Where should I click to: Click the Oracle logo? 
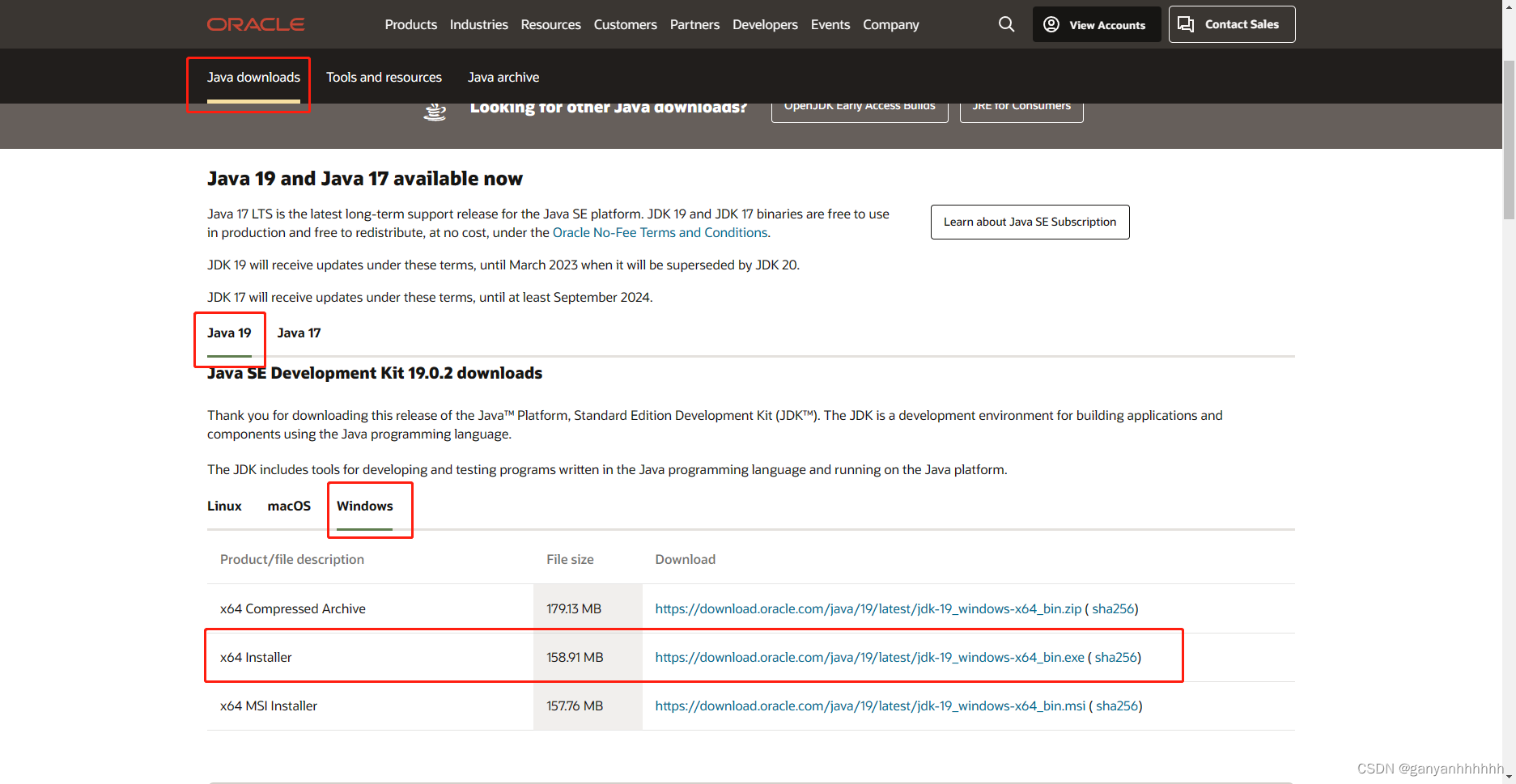click(x=256, y=24)
